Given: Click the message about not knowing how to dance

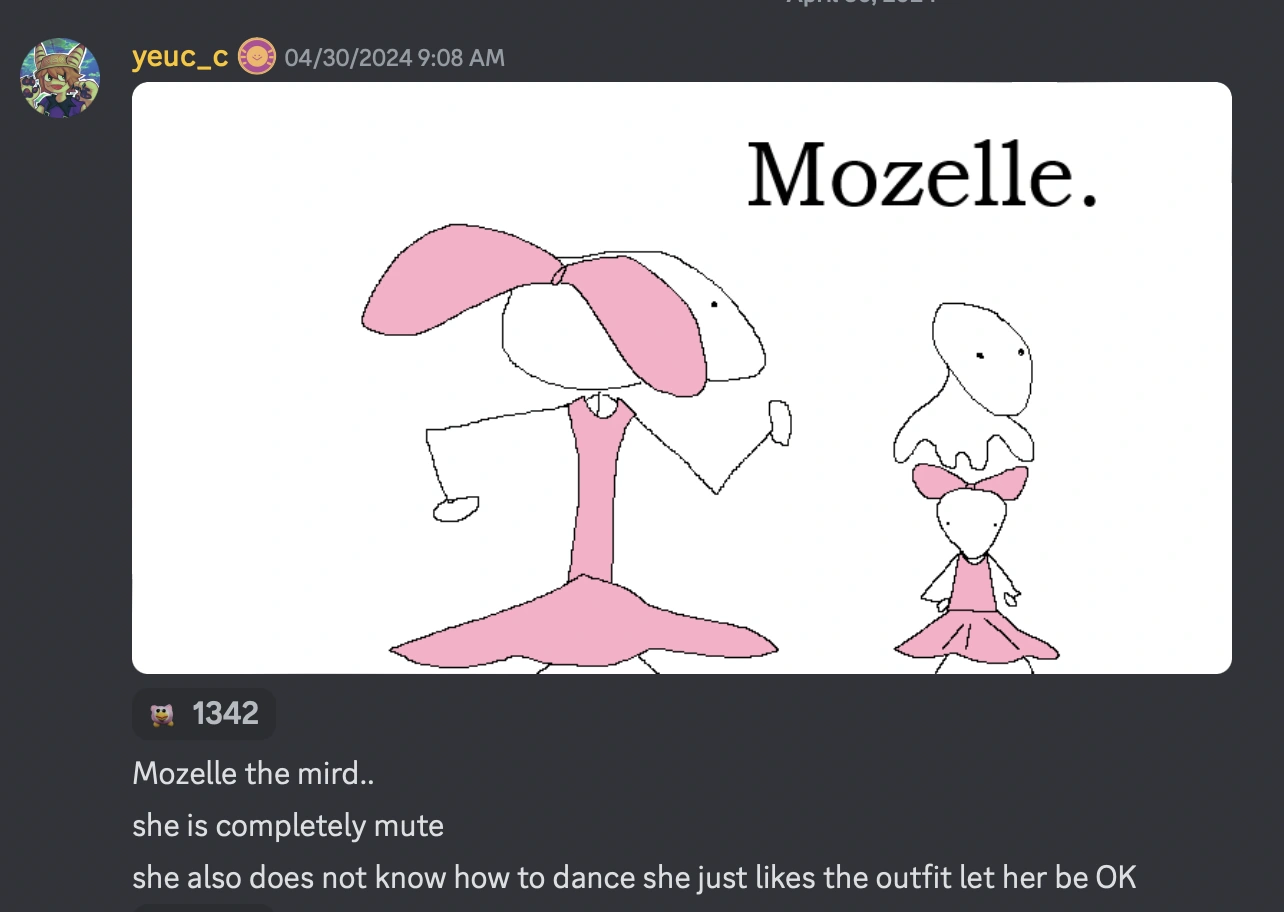Looking at the screenshot, I should 634,877.
